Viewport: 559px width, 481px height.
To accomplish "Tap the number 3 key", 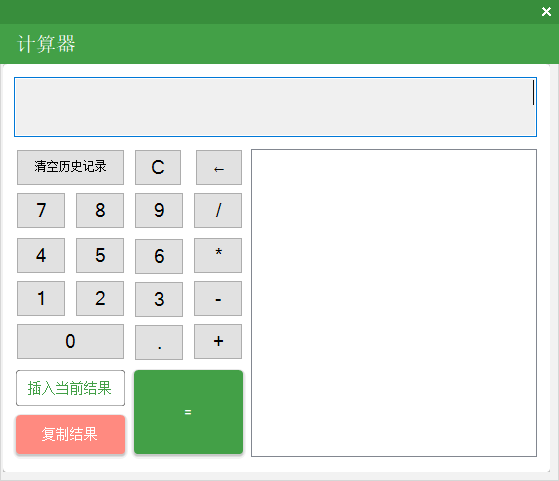I will [x=159, y=300].
